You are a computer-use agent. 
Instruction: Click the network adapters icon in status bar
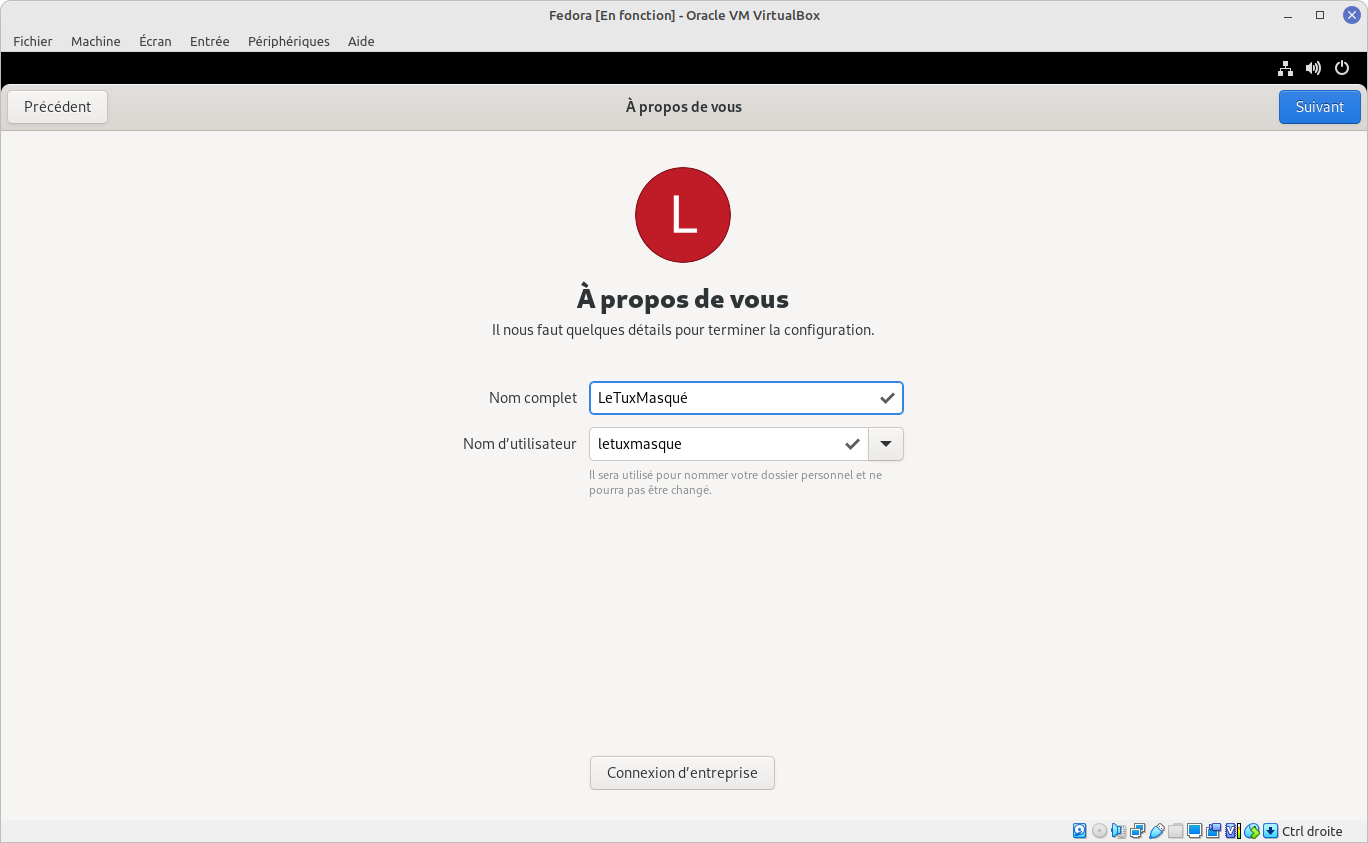[1138, 831]
